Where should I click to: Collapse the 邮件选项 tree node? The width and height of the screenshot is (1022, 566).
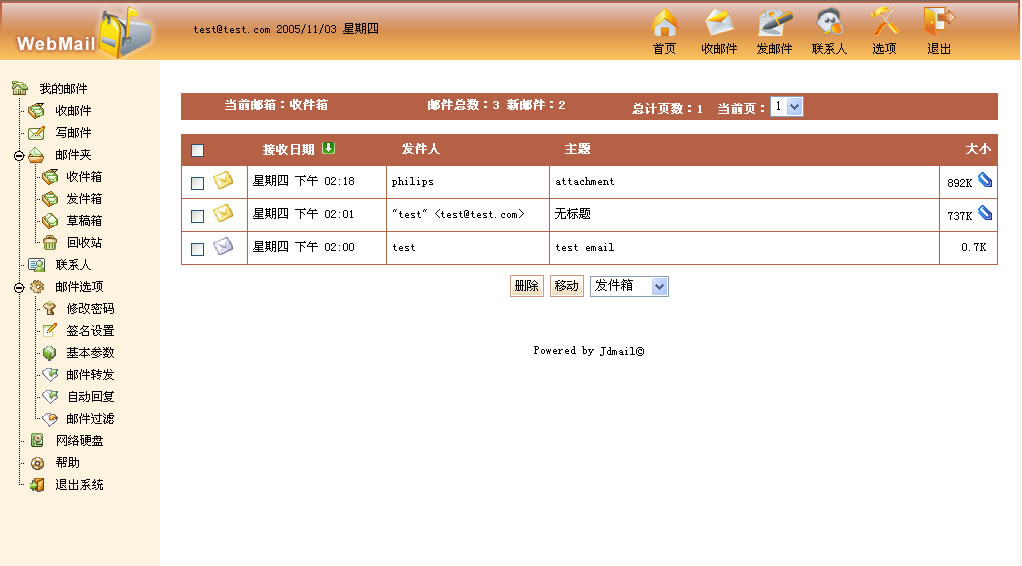19,287
